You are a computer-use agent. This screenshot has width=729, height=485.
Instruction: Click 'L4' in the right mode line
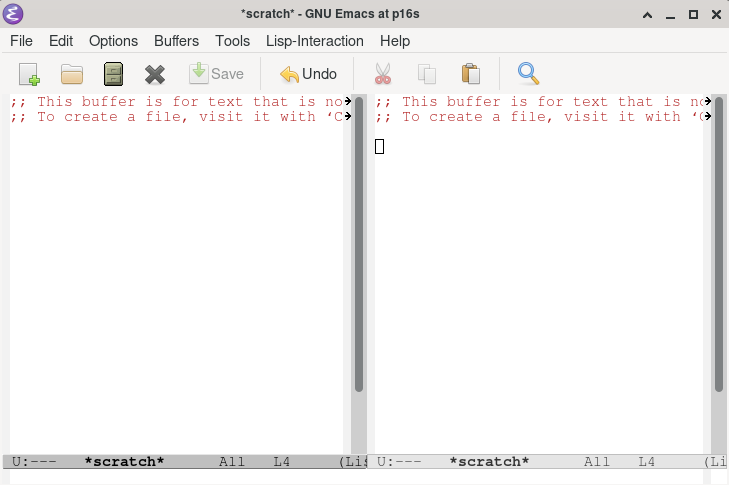click(646, 462)
